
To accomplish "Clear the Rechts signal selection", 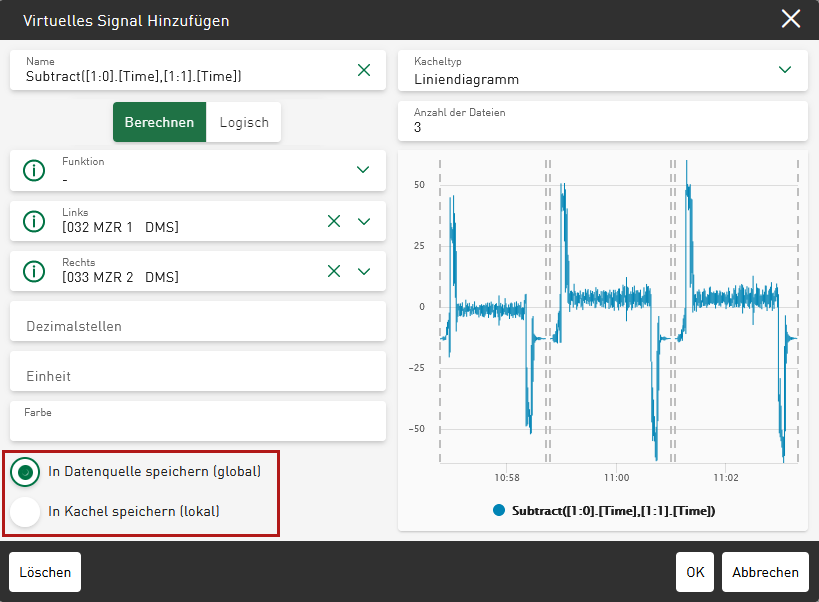I will [x=334, y=271].
